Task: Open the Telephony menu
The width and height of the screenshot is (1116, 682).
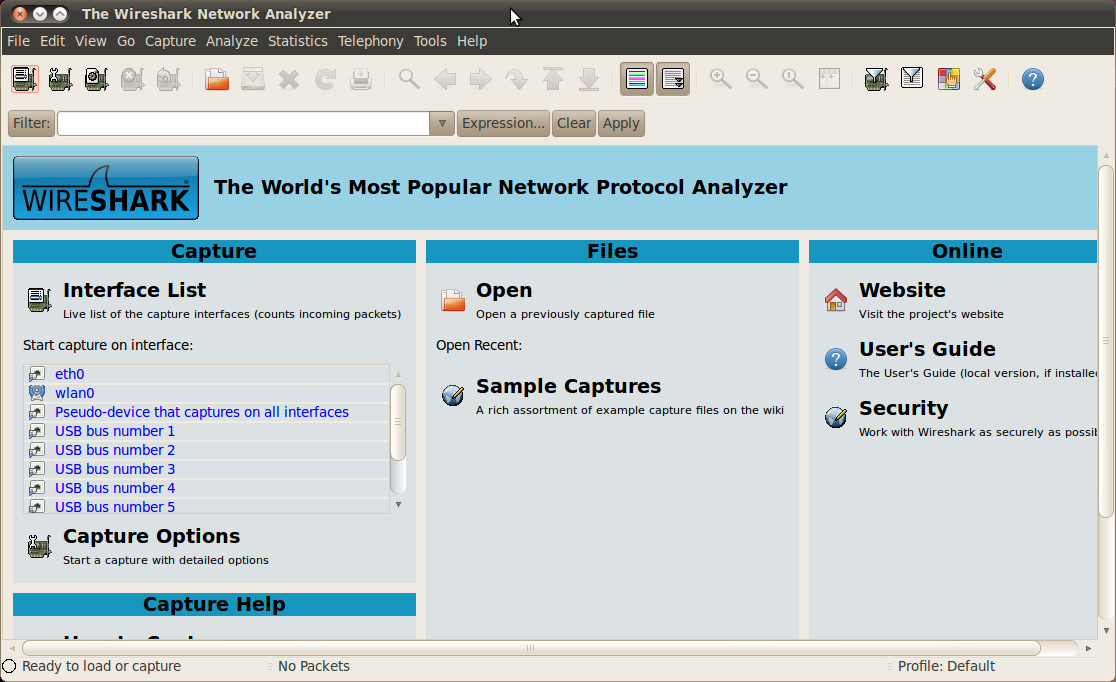Action: tap(370, 41)
